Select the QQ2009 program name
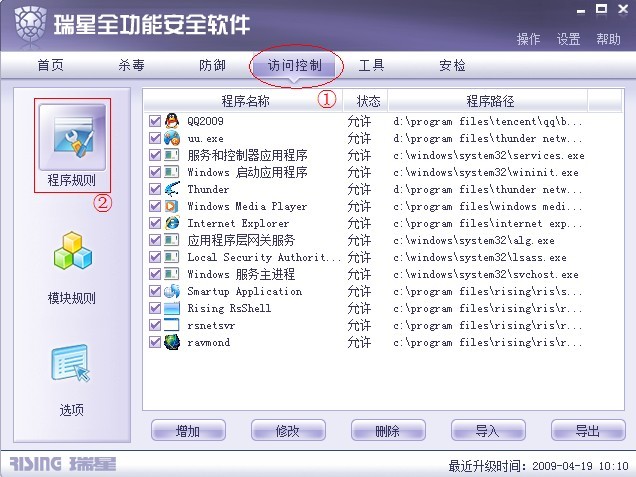 tap(205, 121)
